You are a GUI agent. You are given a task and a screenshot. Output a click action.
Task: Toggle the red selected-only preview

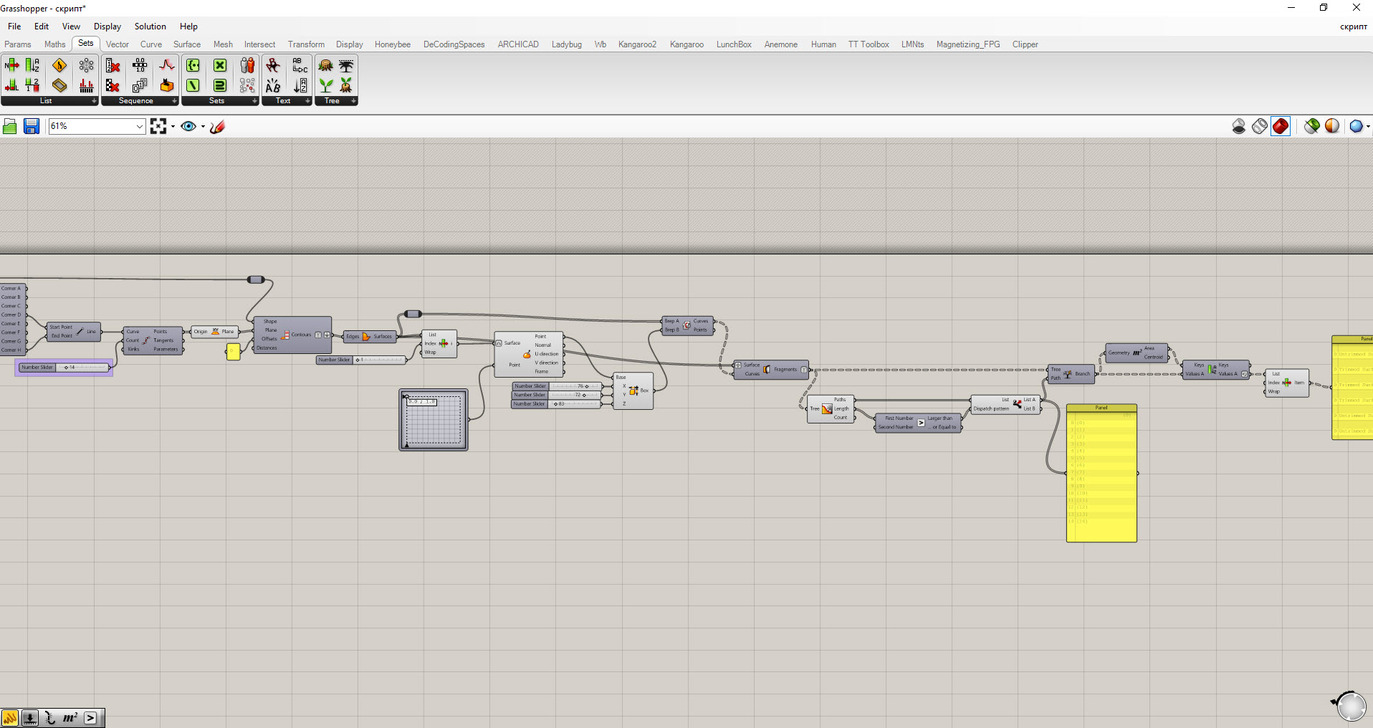pos(1281,126)
